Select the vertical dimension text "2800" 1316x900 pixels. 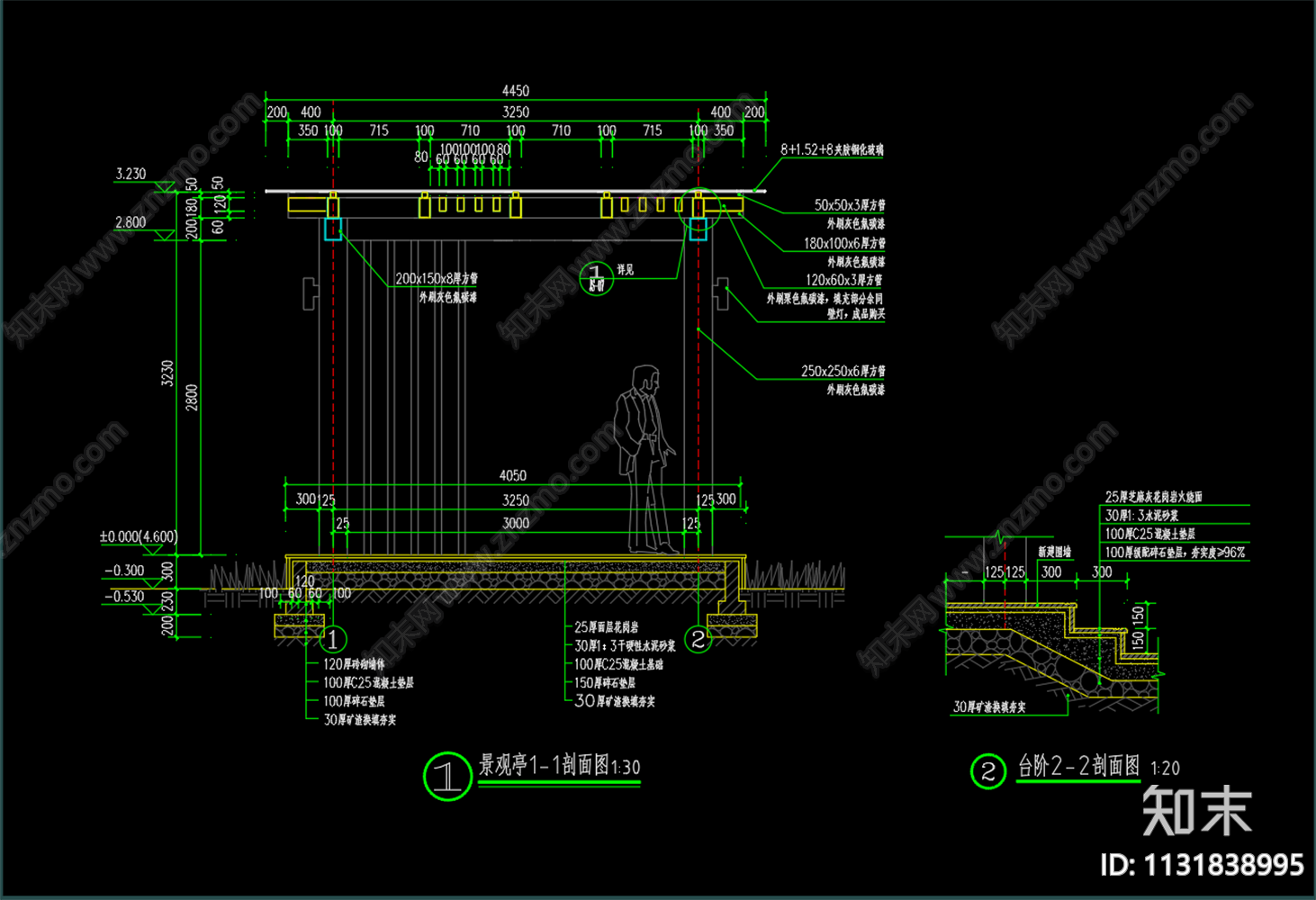[x=192, y=397]
